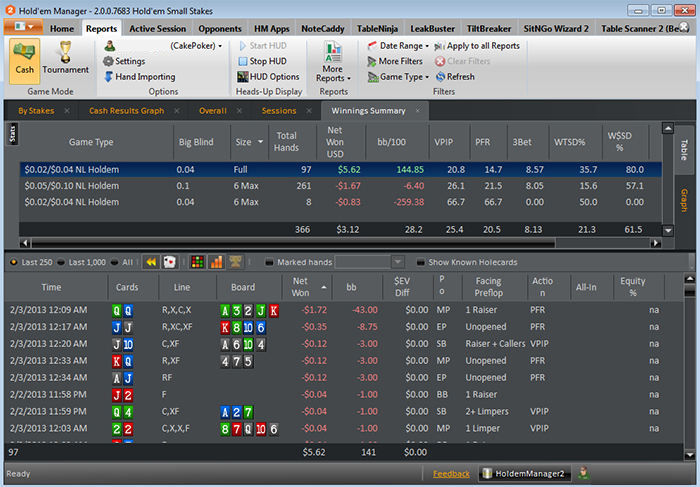The height and width of the screenshot is (487, 700).
Task: Close the Winnings Summary tab
Action: (x=418, y=110)
